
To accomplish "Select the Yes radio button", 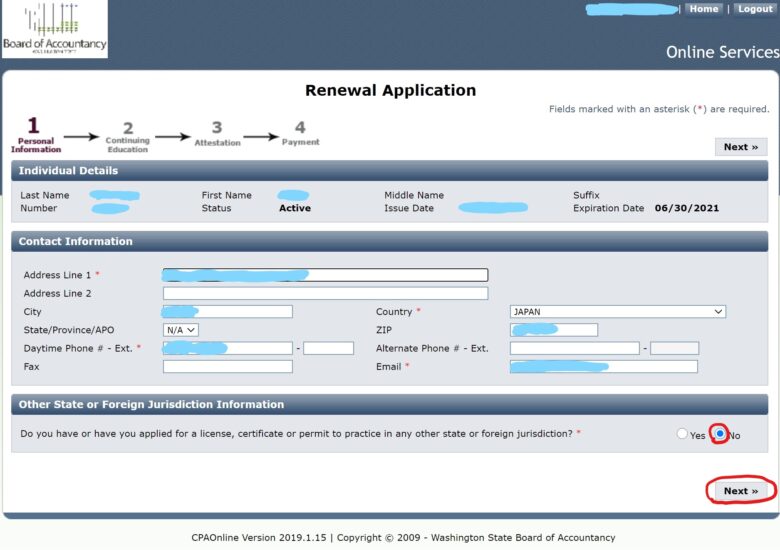I will [x=682, y=434].
